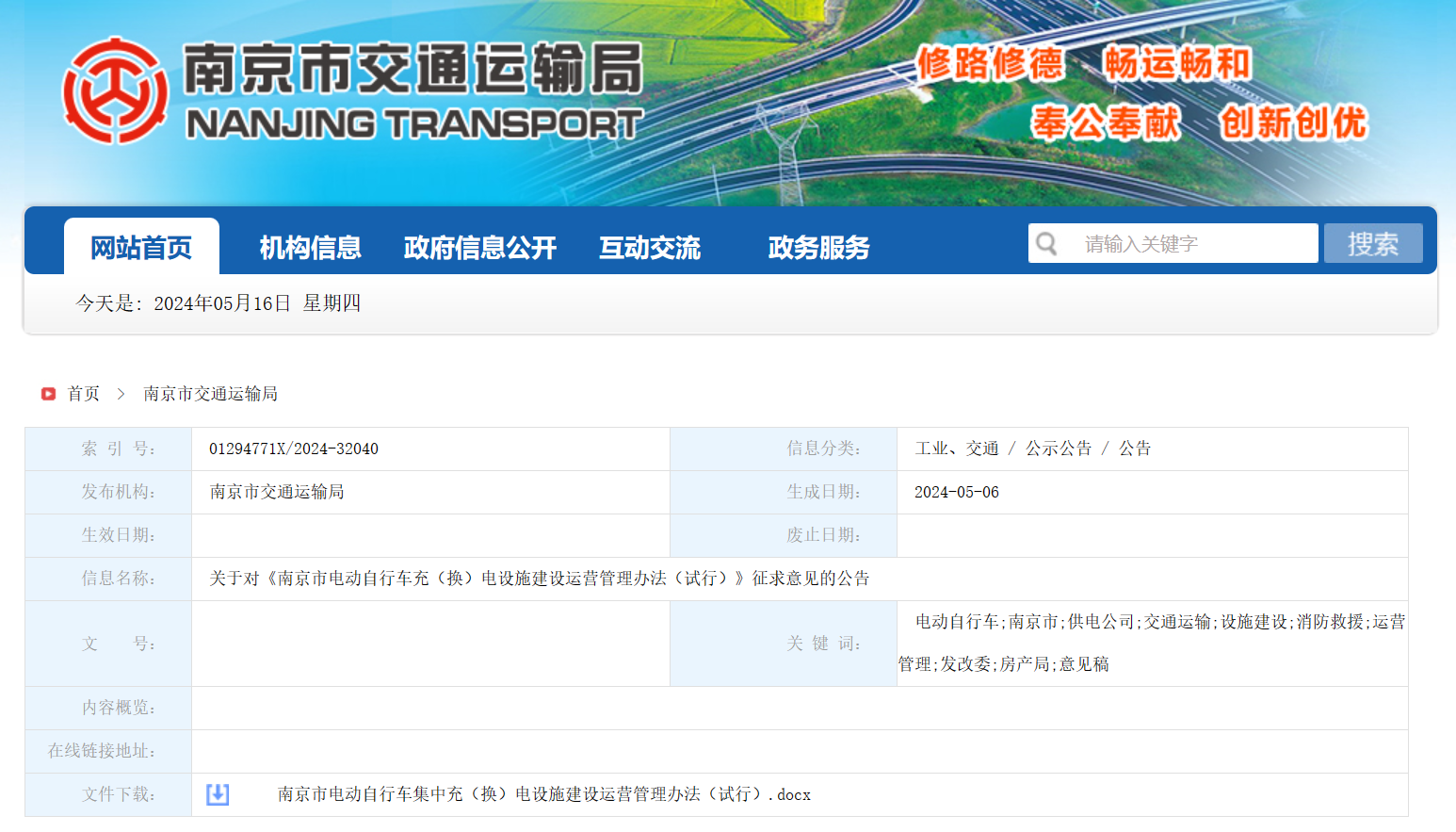Click the 首页 breadcrumb link
This screenshot has width=1456, height=832.
pyautogui.click(x=83, y=394)
